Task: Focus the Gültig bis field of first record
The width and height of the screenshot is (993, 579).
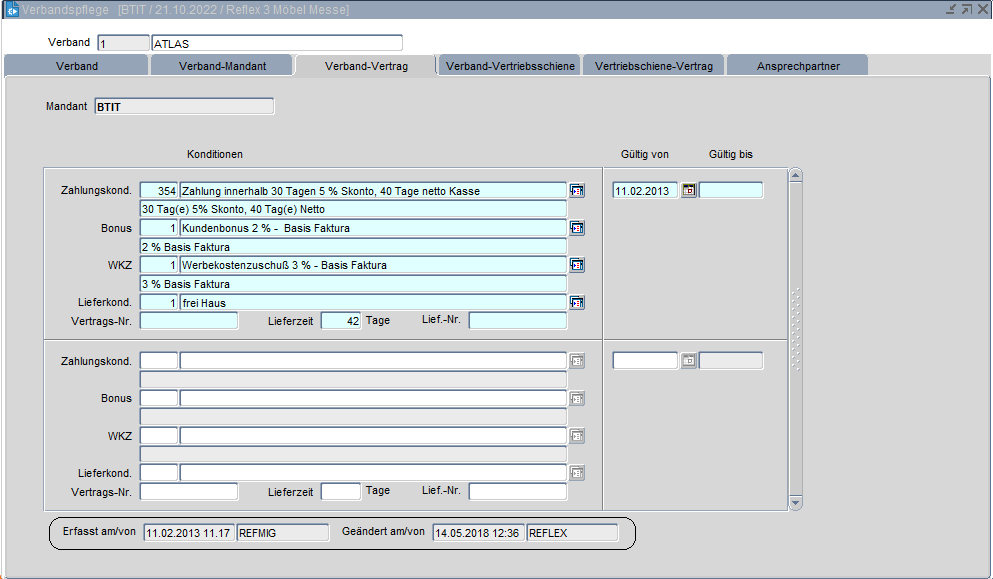Action: pyautogui.click(x=730, y=191)
